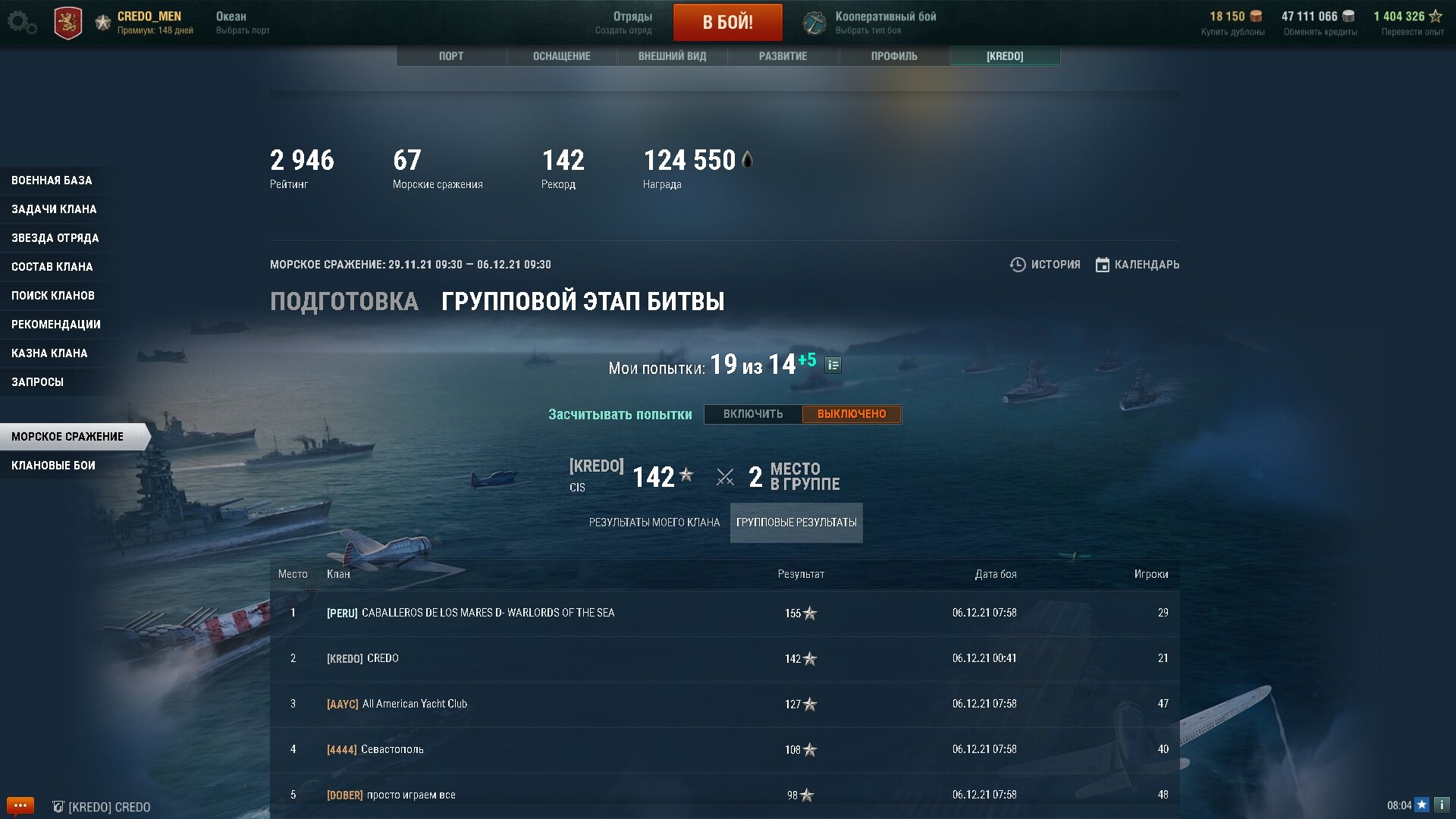The image size is (1456, 819).
Task: Open Кооперативный бой battle type selector
Action: (886, 23)
